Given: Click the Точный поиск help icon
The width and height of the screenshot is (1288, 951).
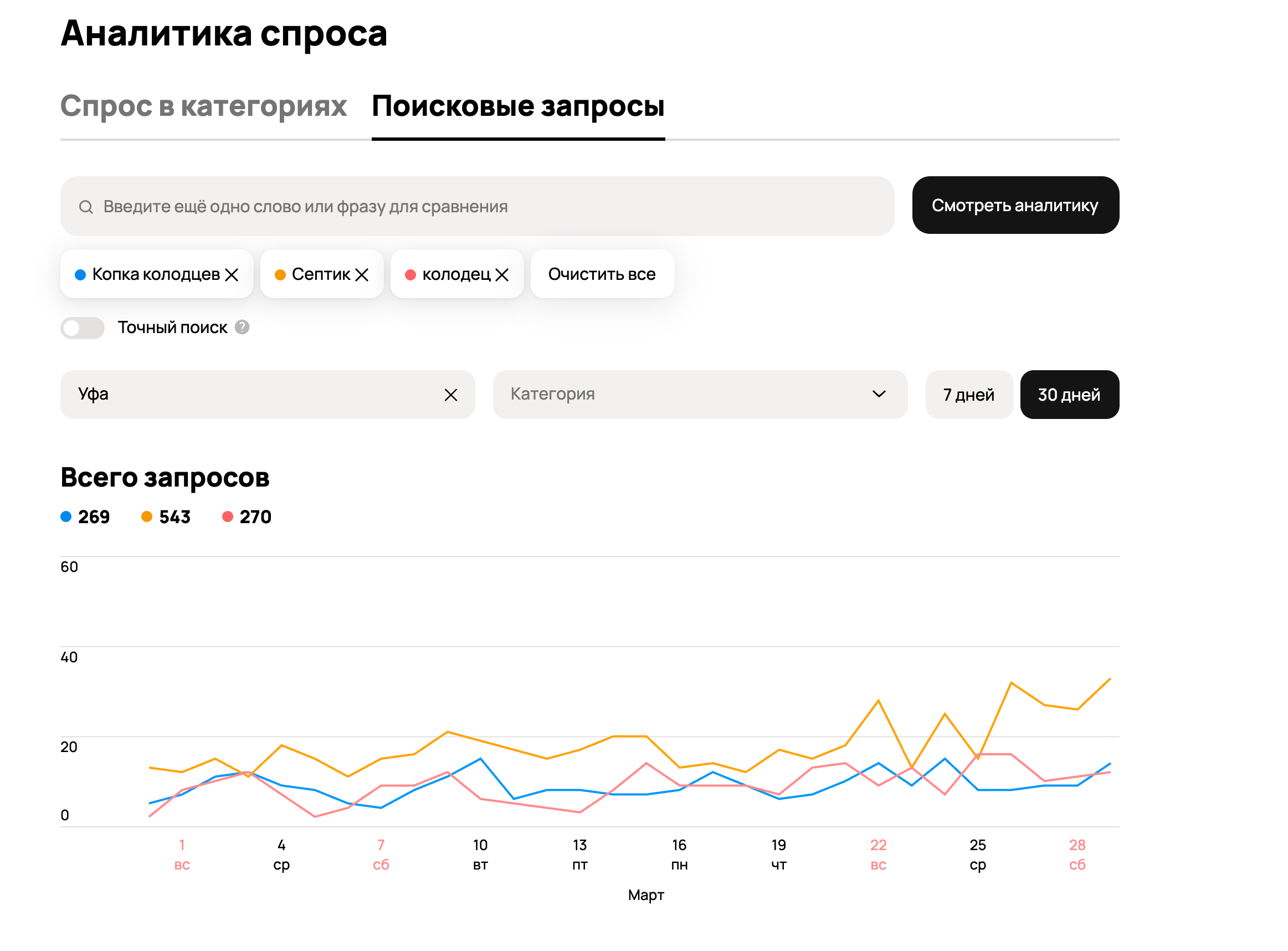Looking at the screenshot, I should [x=242, y=328].
